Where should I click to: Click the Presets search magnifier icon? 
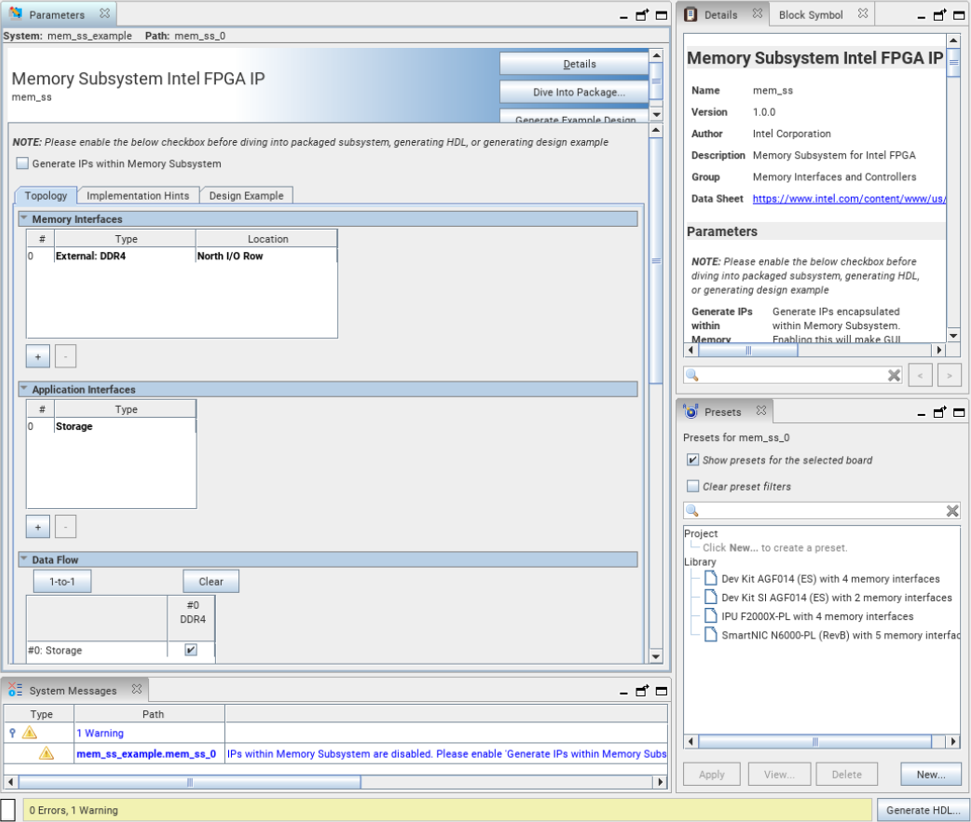pyautogui.click(x=692, y=511)
